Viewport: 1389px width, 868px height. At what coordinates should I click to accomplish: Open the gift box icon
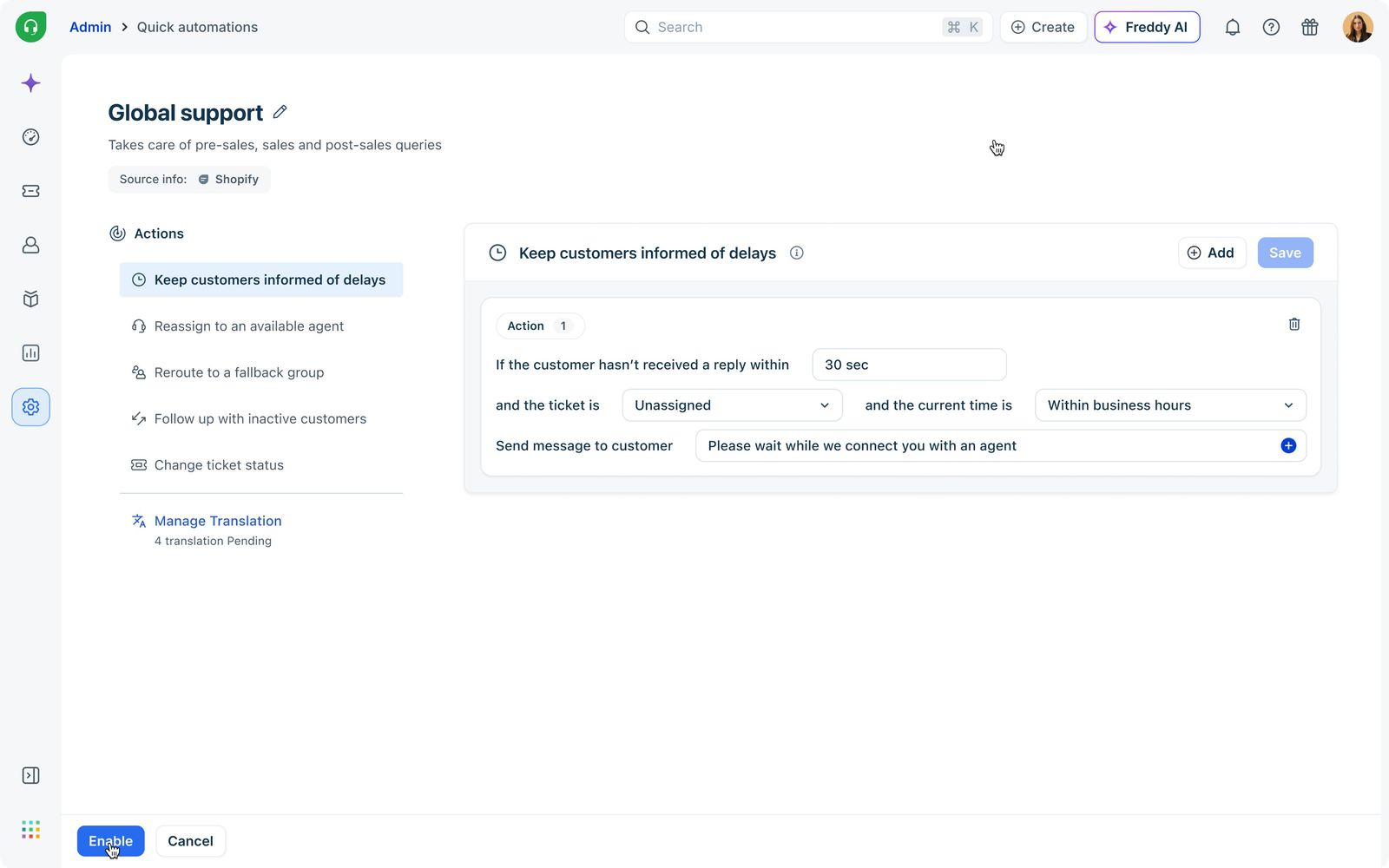tap(1310, 27)
